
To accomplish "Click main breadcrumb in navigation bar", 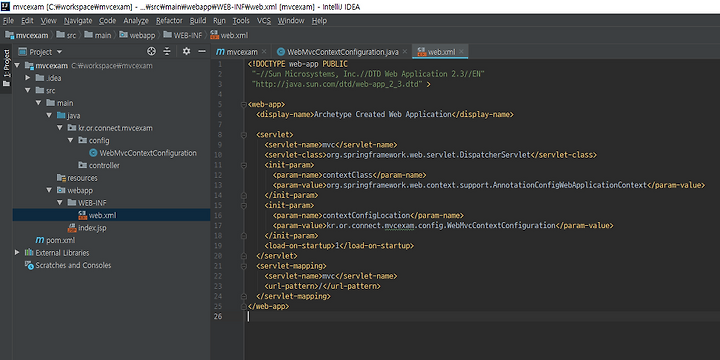I will point(98,35).
